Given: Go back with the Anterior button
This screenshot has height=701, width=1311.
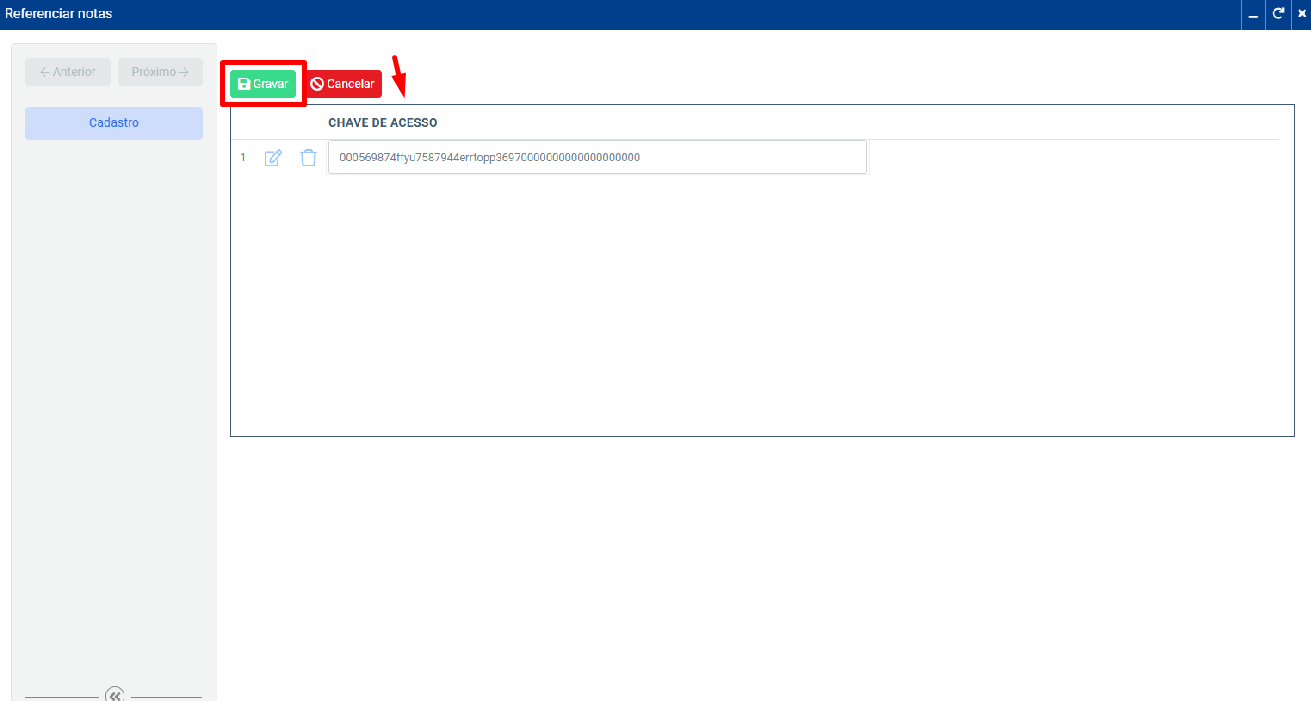Looking at the screenshot, I should 68,72.
